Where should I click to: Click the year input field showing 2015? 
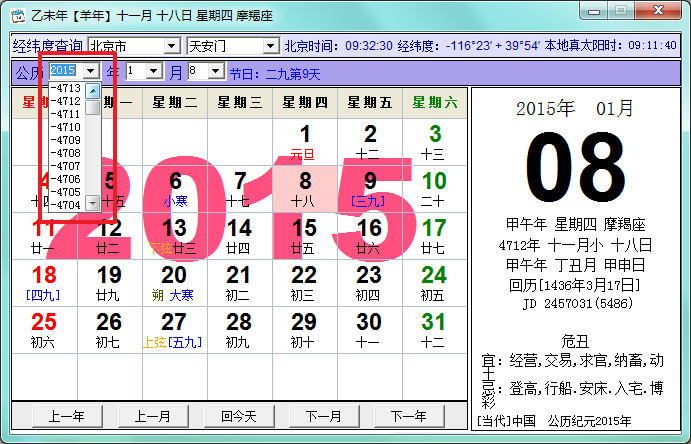click(66, 70)
